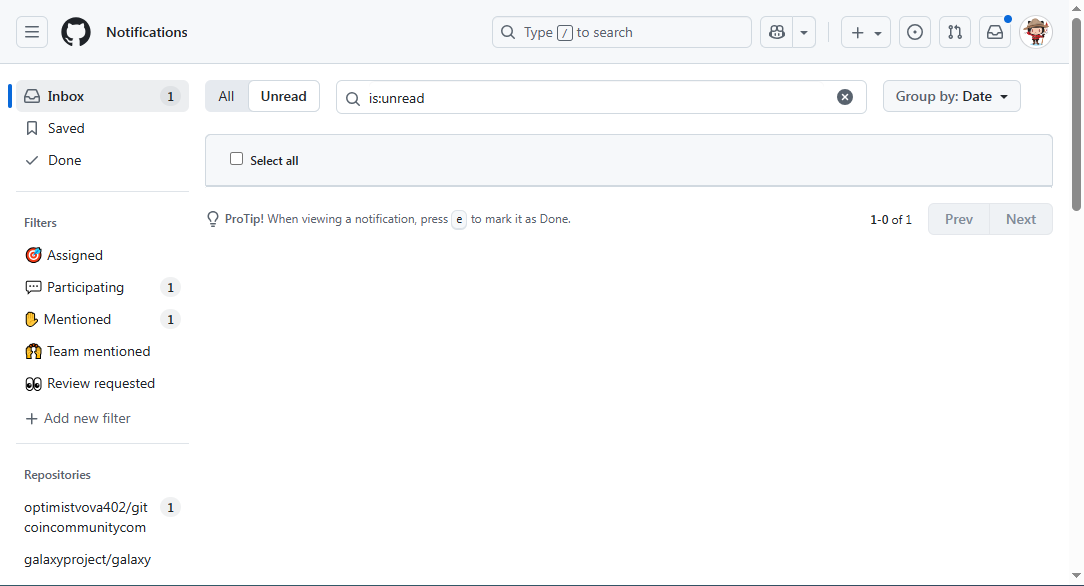This screenshot has width=1084, height=586.
Task: Open the user profile avatar
Action: tap(1036, 32)
